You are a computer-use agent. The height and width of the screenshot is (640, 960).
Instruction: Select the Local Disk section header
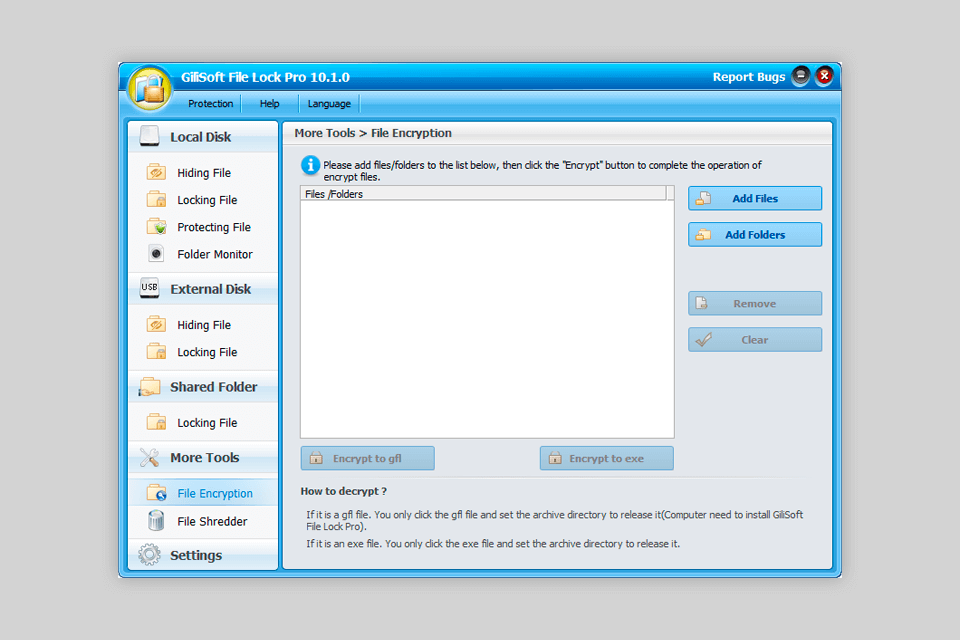coord(203,137)
